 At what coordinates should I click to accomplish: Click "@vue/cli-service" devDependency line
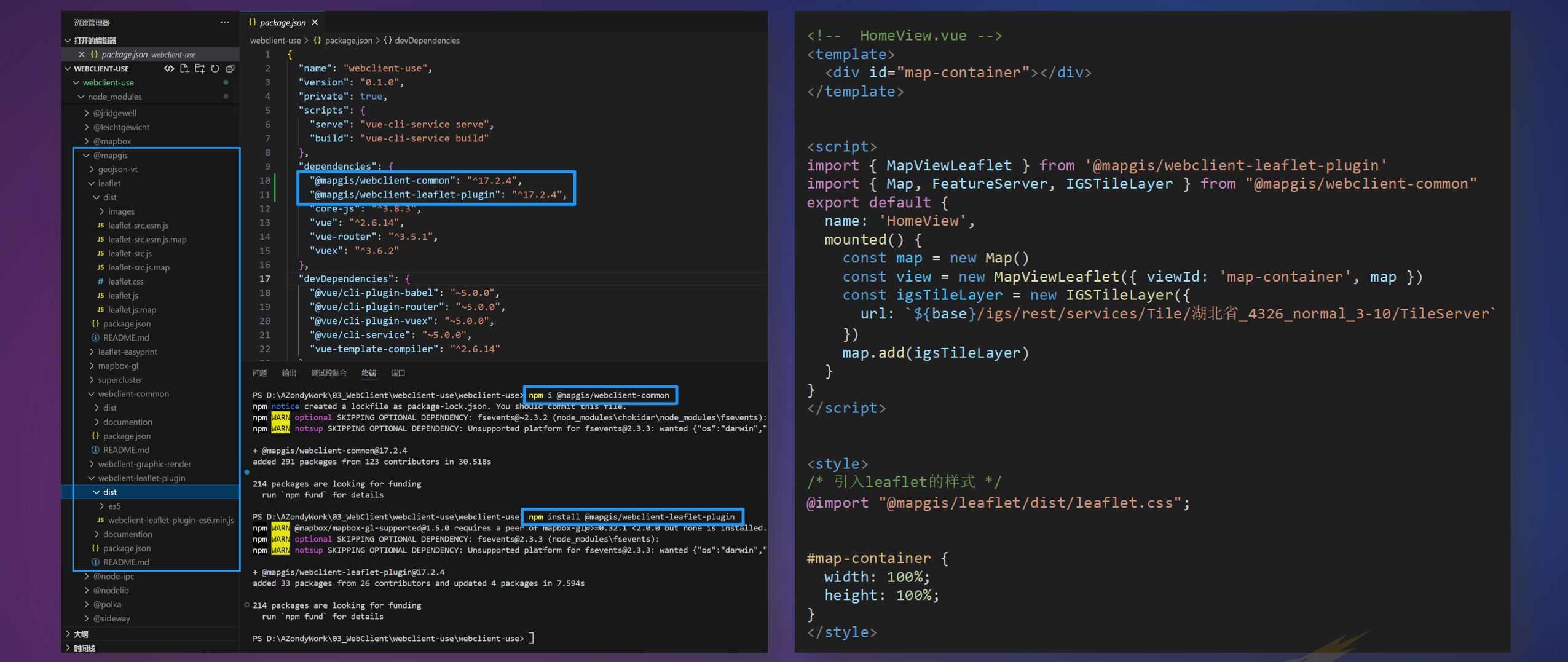tap(391, 335)
